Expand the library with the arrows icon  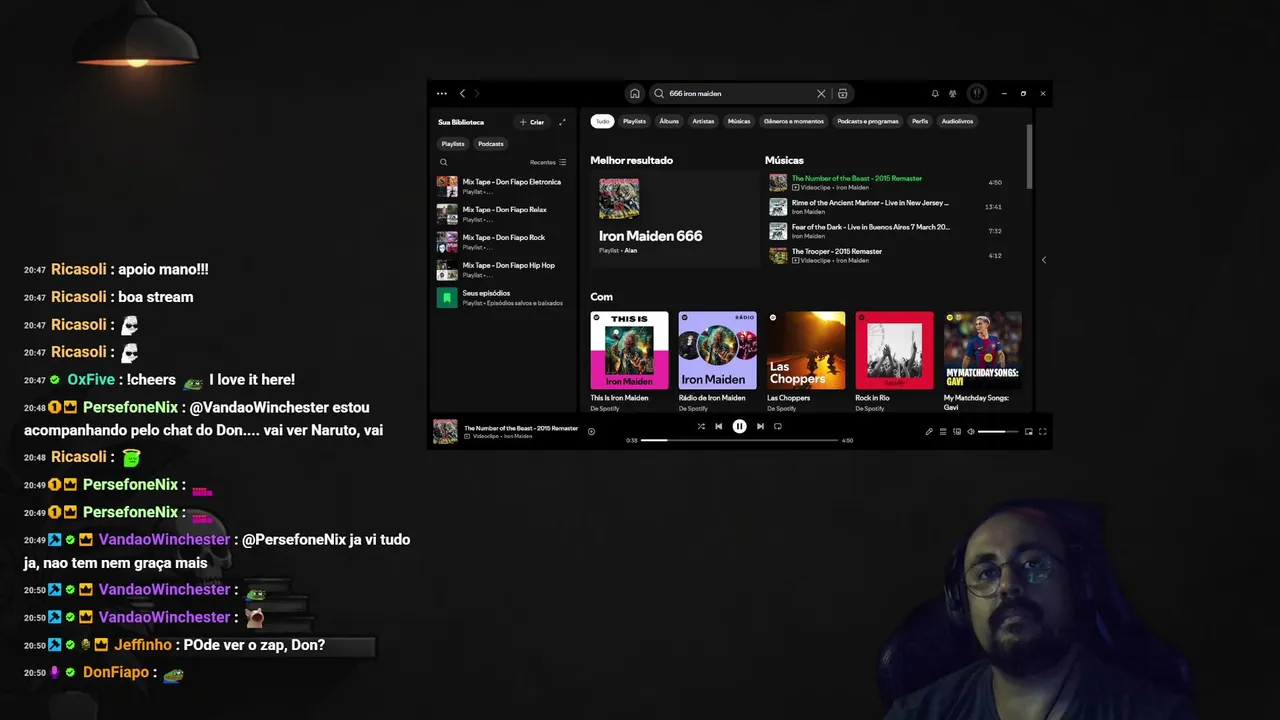point(562,122)
